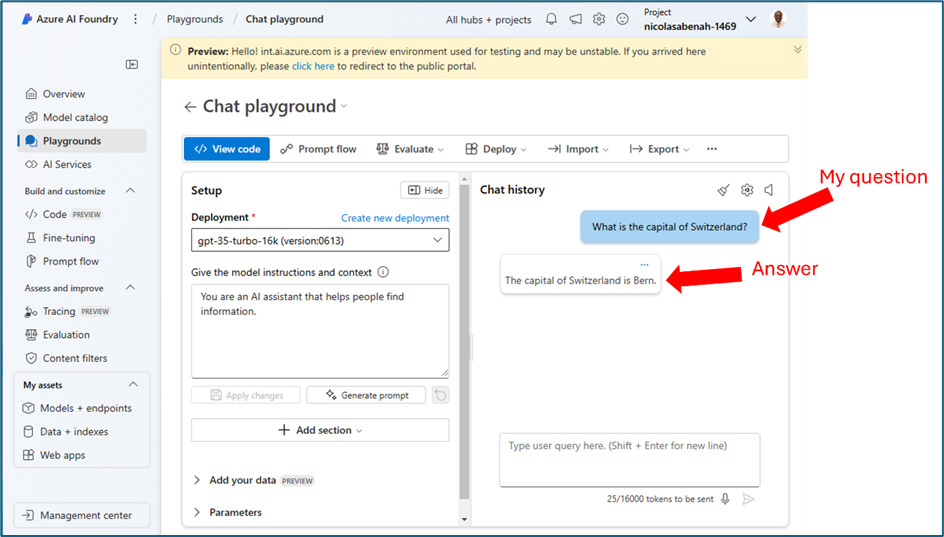Click Prompt flow in the toolbar
Viewport: 944px width, 537px height.
318,149
